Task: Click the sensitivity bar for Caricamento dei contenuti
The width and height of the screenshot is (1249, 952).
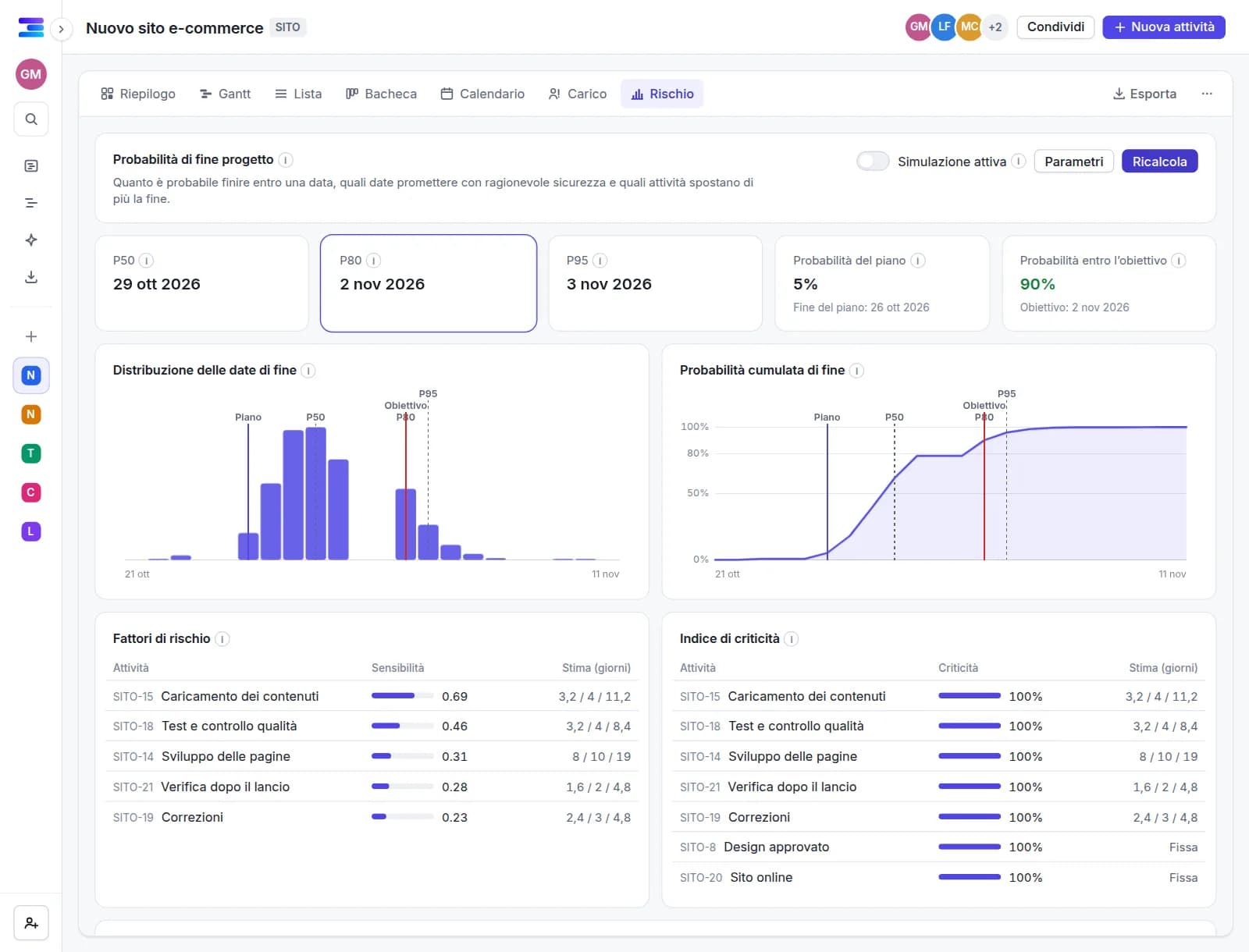Action: pos(403,696)
